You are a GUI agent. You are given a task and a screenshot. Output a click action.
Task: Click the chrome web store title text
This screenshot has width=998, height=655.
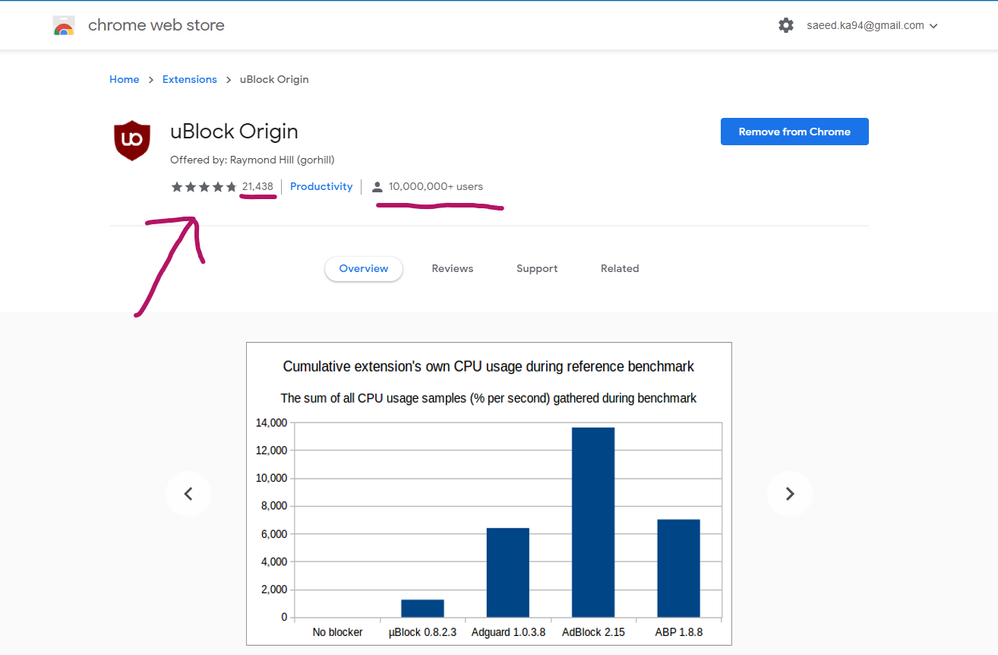[156, 25]
